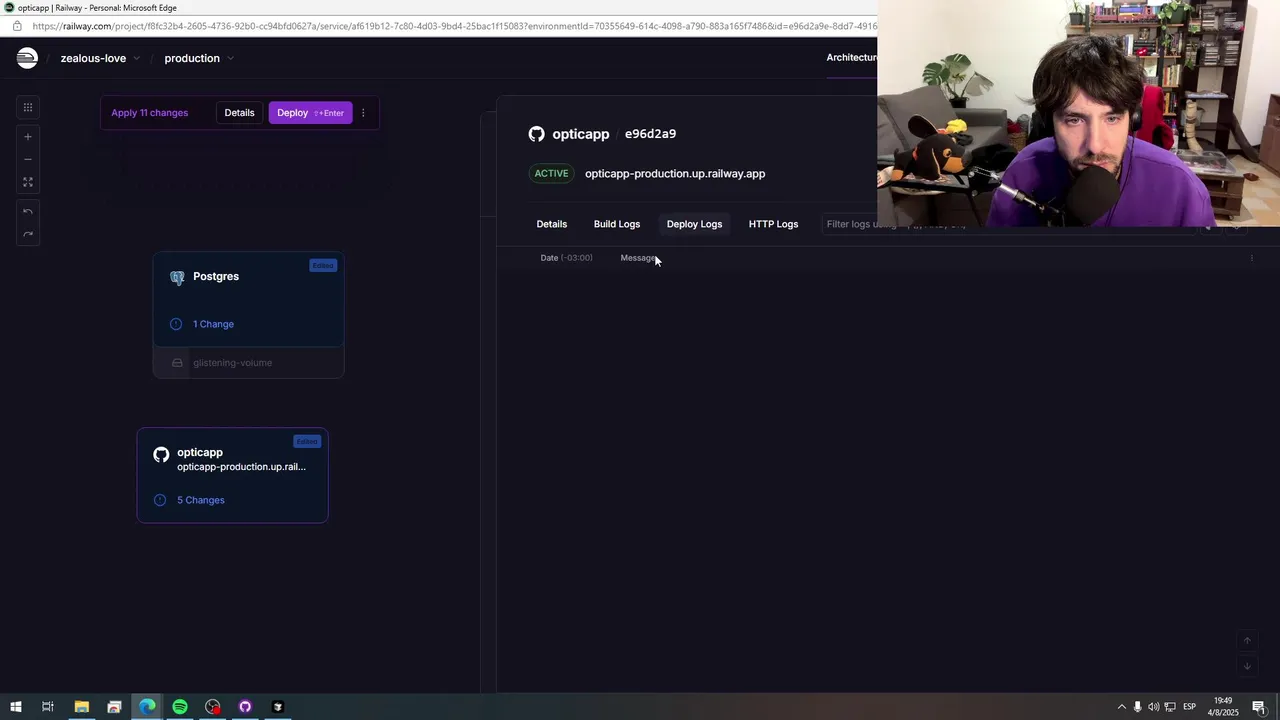The height and width of the screenshot is (720, 1280).
Task: Select the opticapp service card
Action: click(232, 476)
